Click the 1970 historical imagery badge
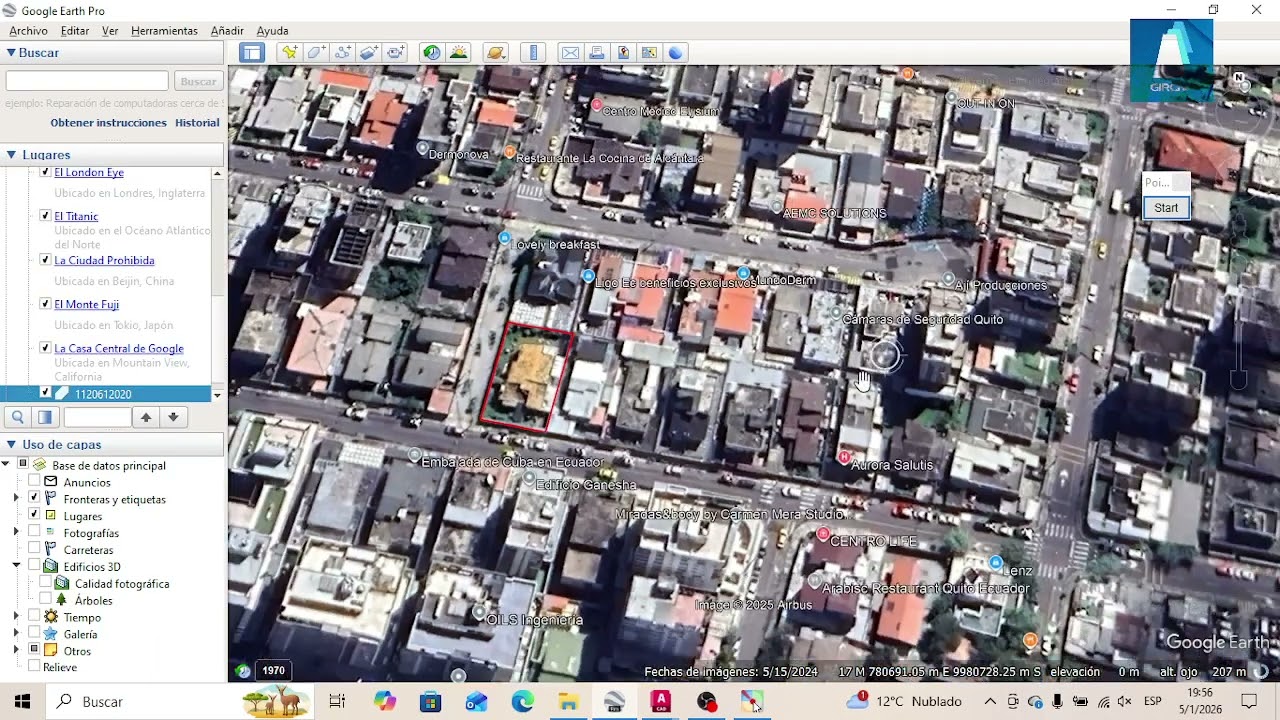The width and height of the screenshot is (1280, 720). coord(273,671)
